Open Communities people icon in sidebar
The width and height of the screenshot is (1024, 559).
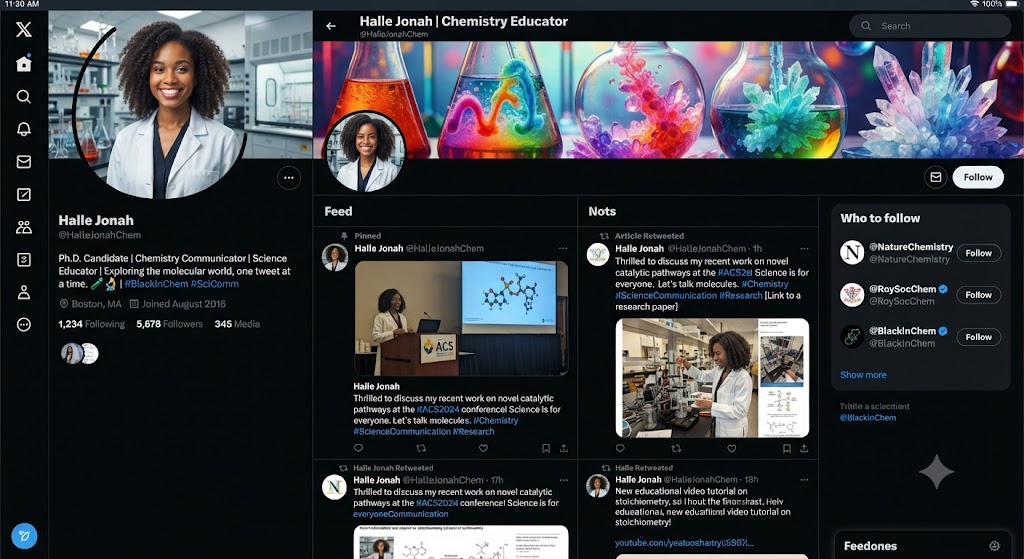pos(24,227)
